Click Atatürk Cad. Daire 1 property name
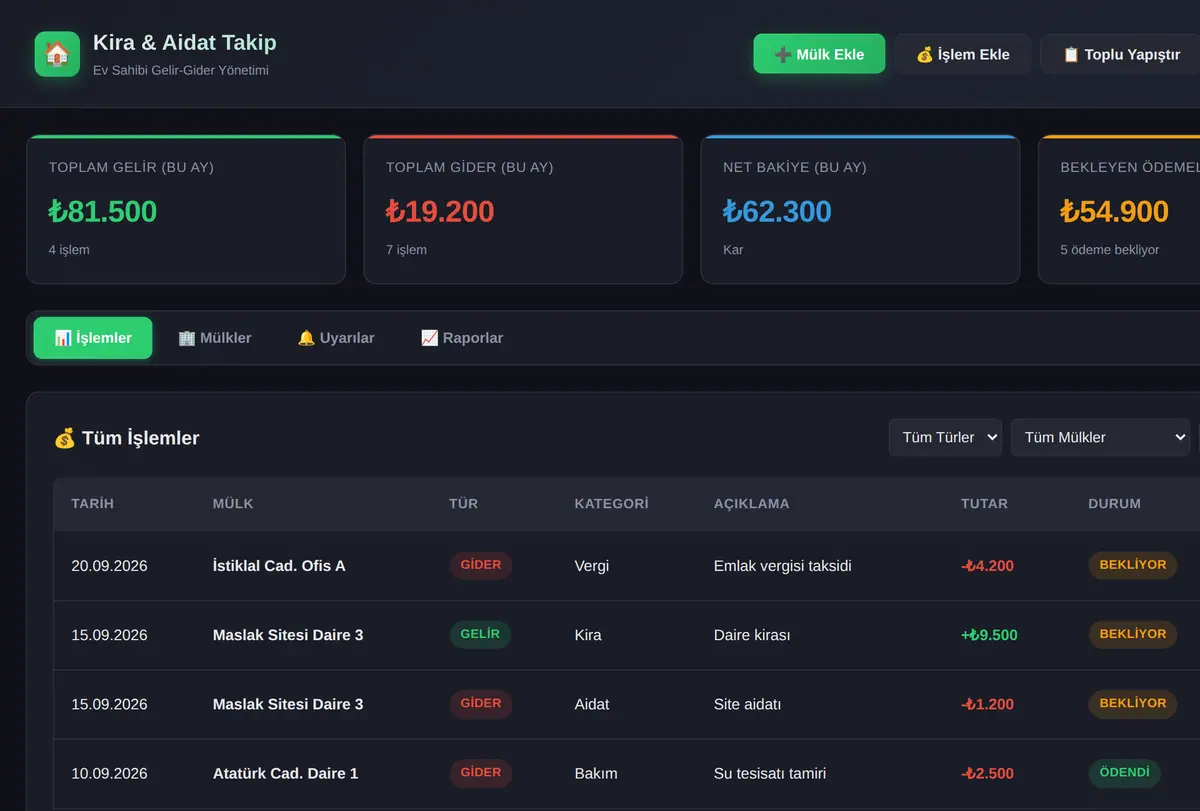This screenshot has width=1200, height=811. click(x=285, y=773)
